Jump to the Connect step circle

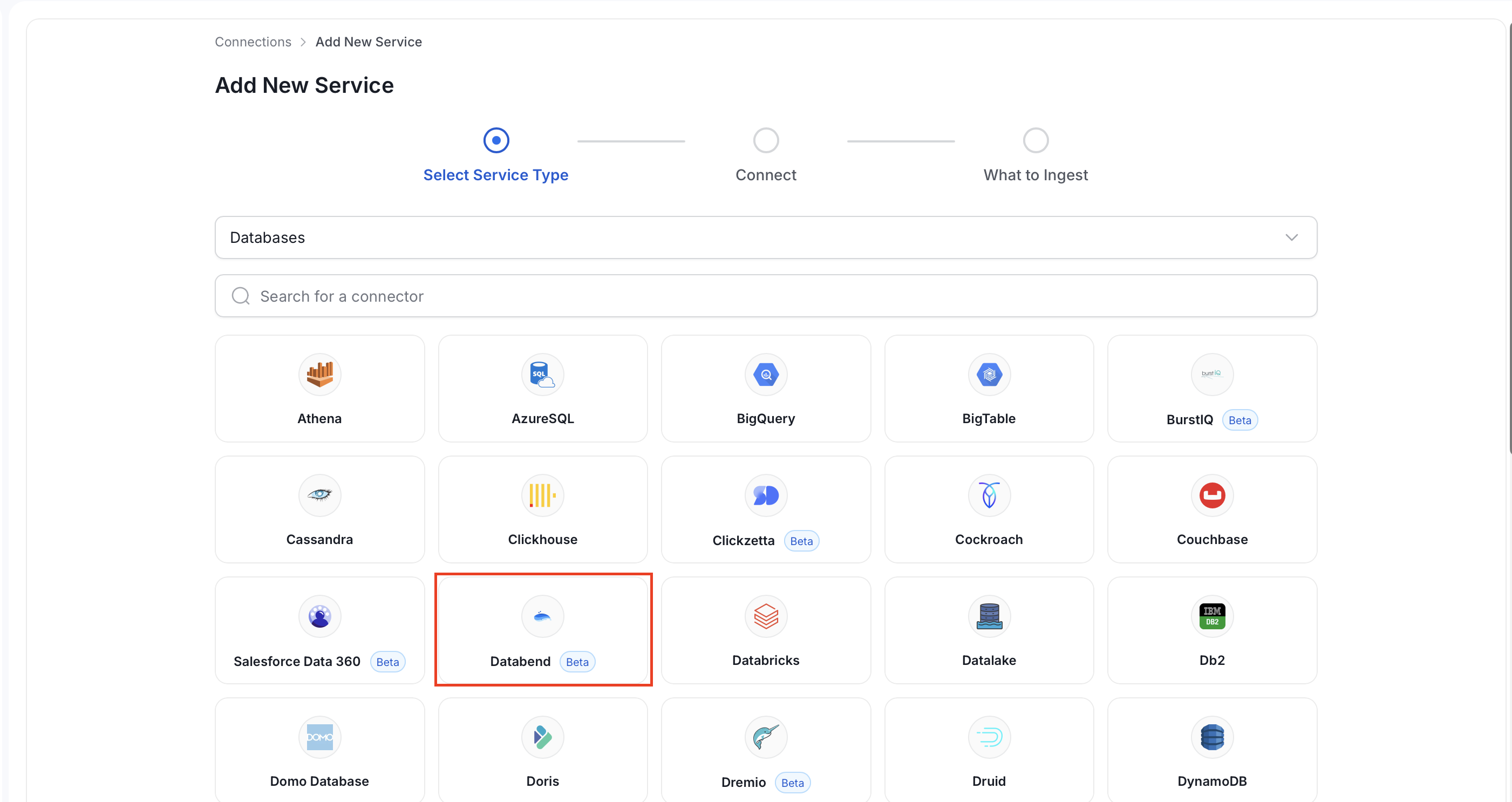766,140
